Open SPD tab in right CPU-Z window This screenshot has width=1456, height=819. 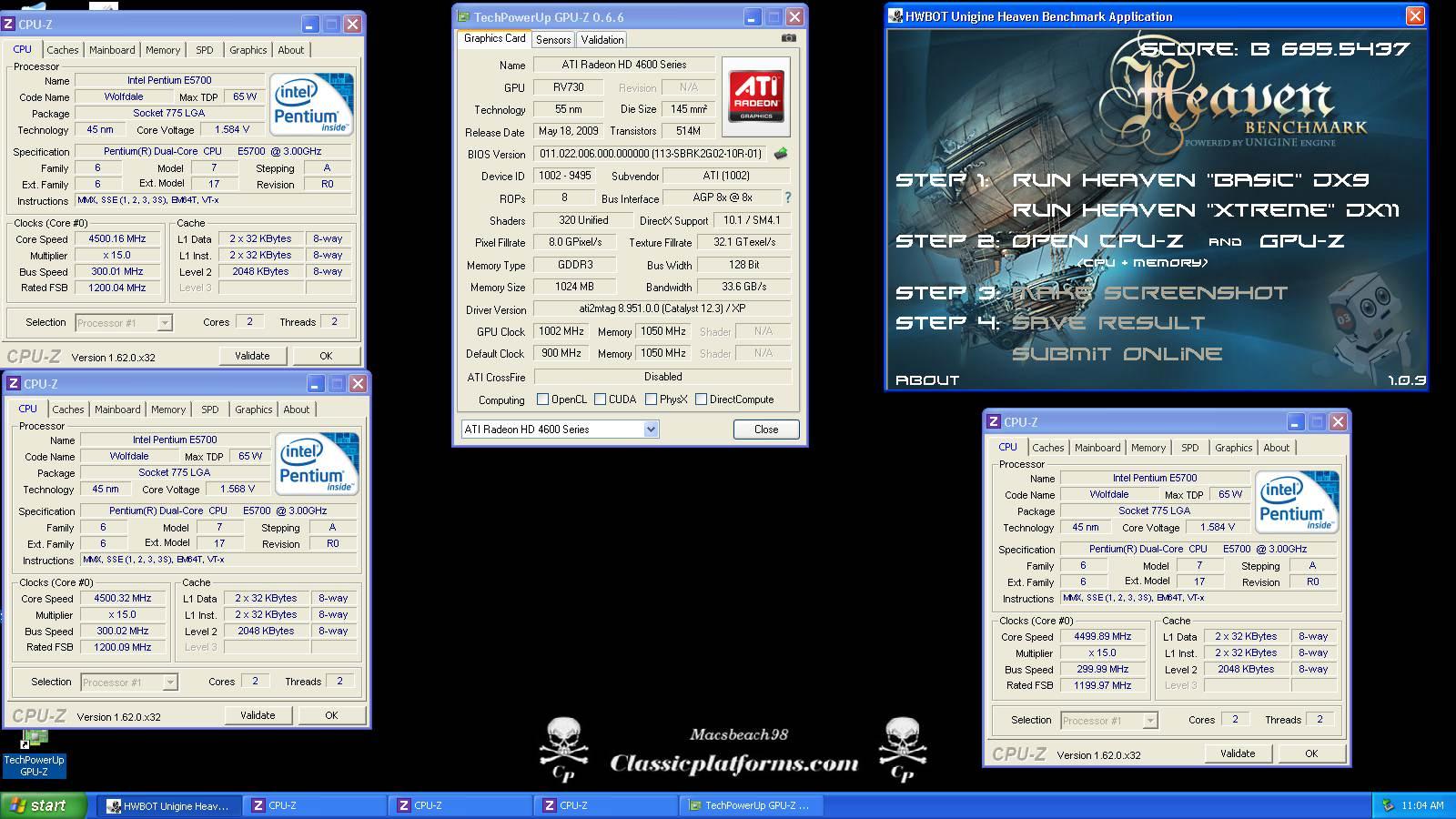click(1190, 448)
